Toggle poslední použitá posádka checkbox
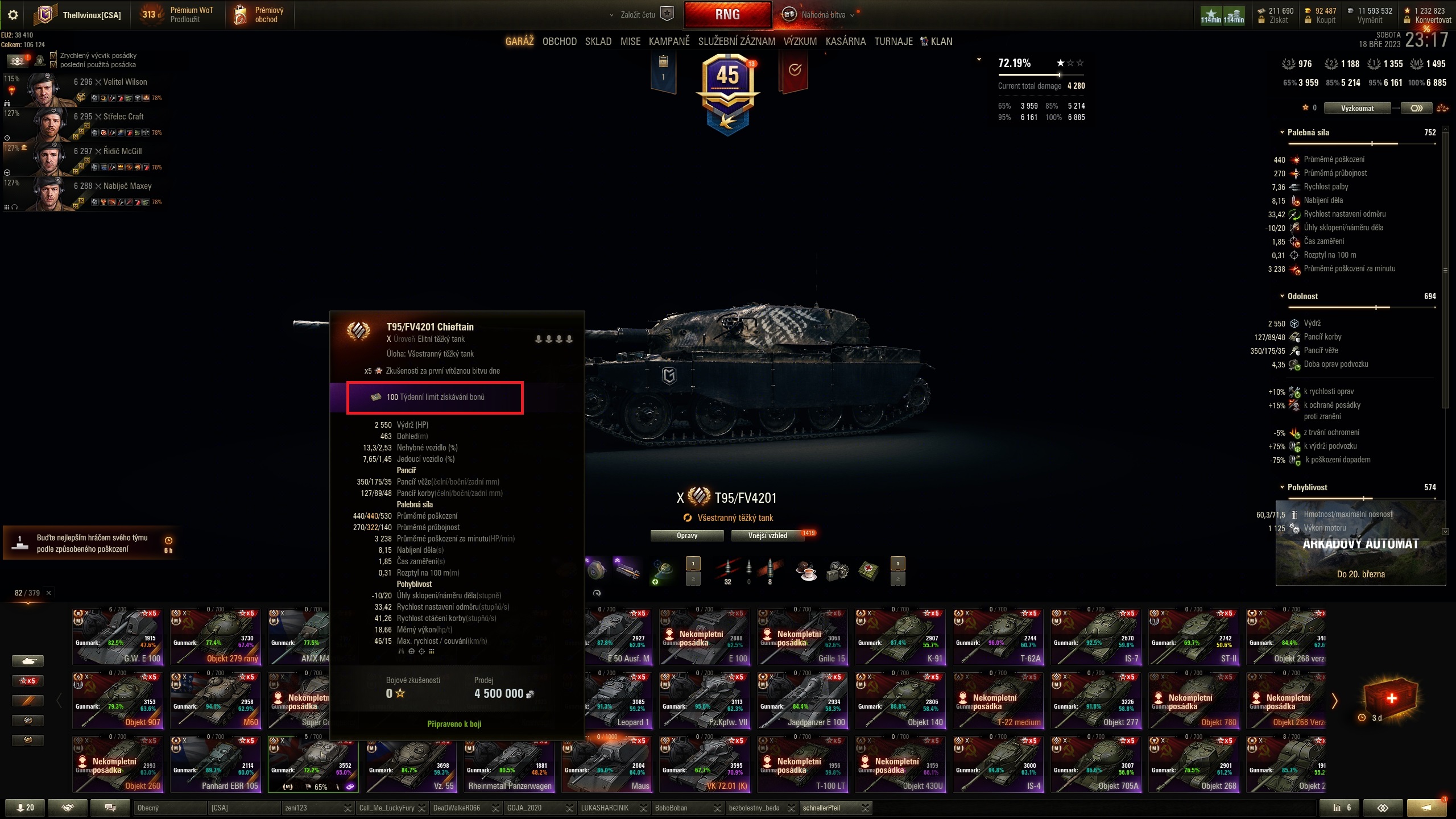This screenshot has height=819, width=1456. pyautogui.click(x=53, y=64)
